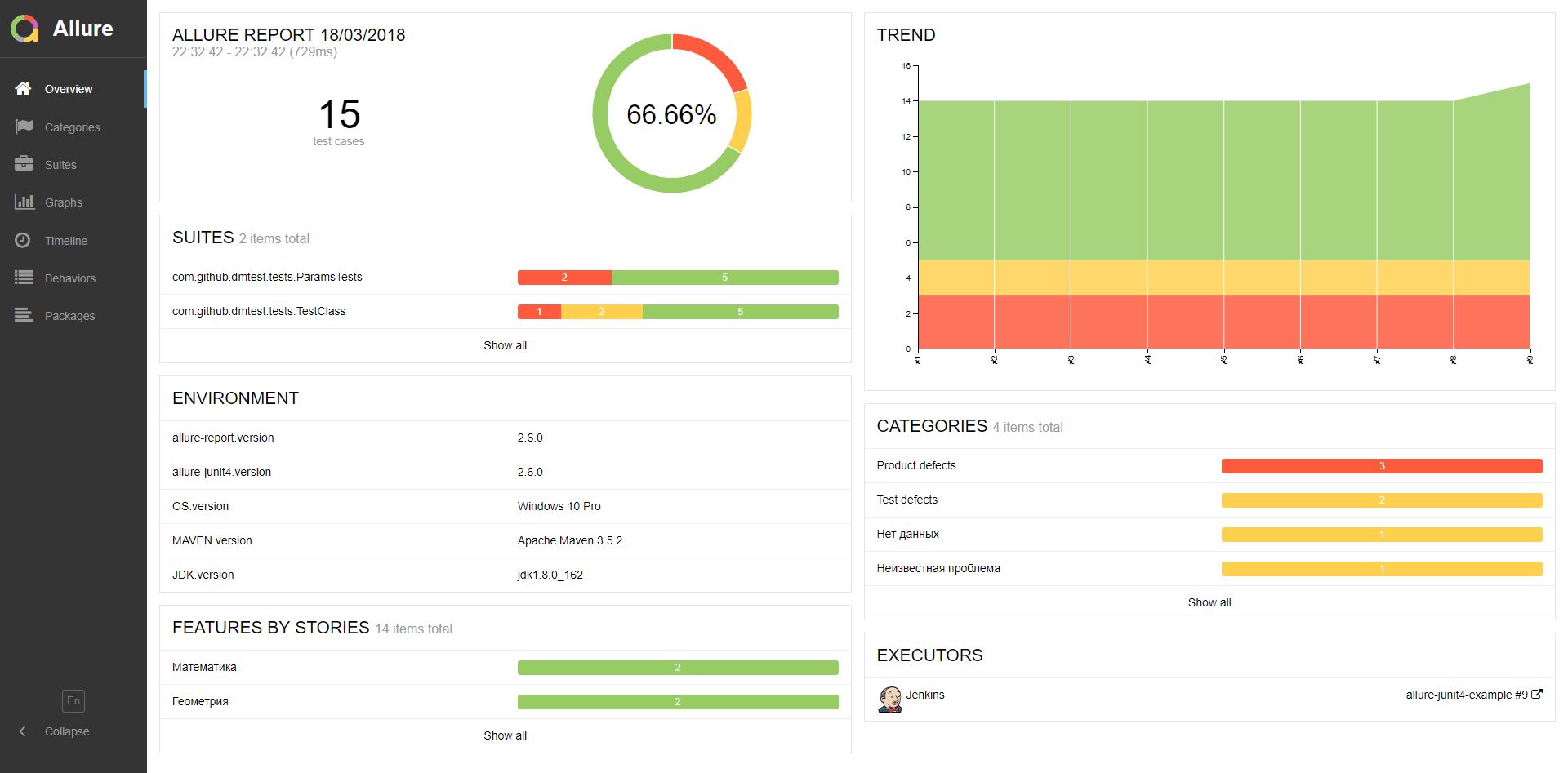Click the yellow Нет данных bar

[x=1382, y=535]
